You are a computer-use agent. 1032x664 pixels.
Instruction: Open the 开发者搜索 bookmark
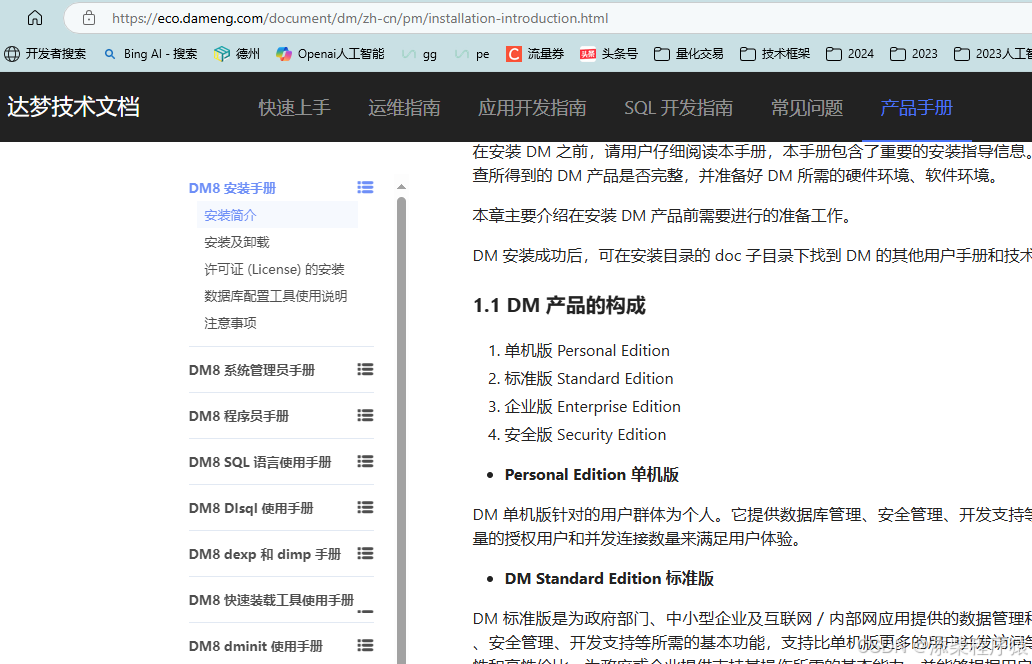coord(45,54)
